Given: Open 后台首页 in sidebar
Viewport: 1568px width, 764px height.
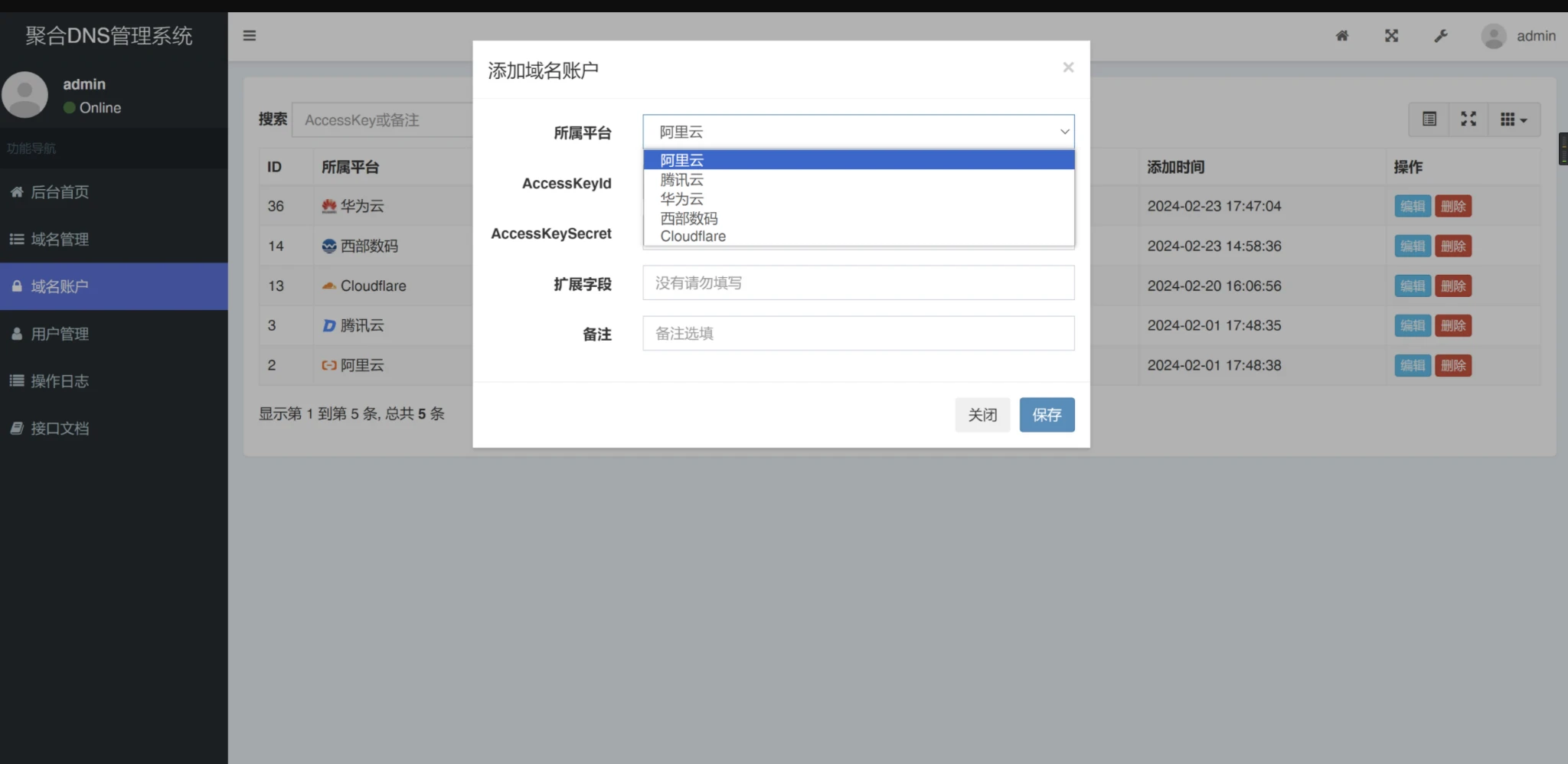Looking at the screenshot, I should pyautogui.click(x=60, y=192).
